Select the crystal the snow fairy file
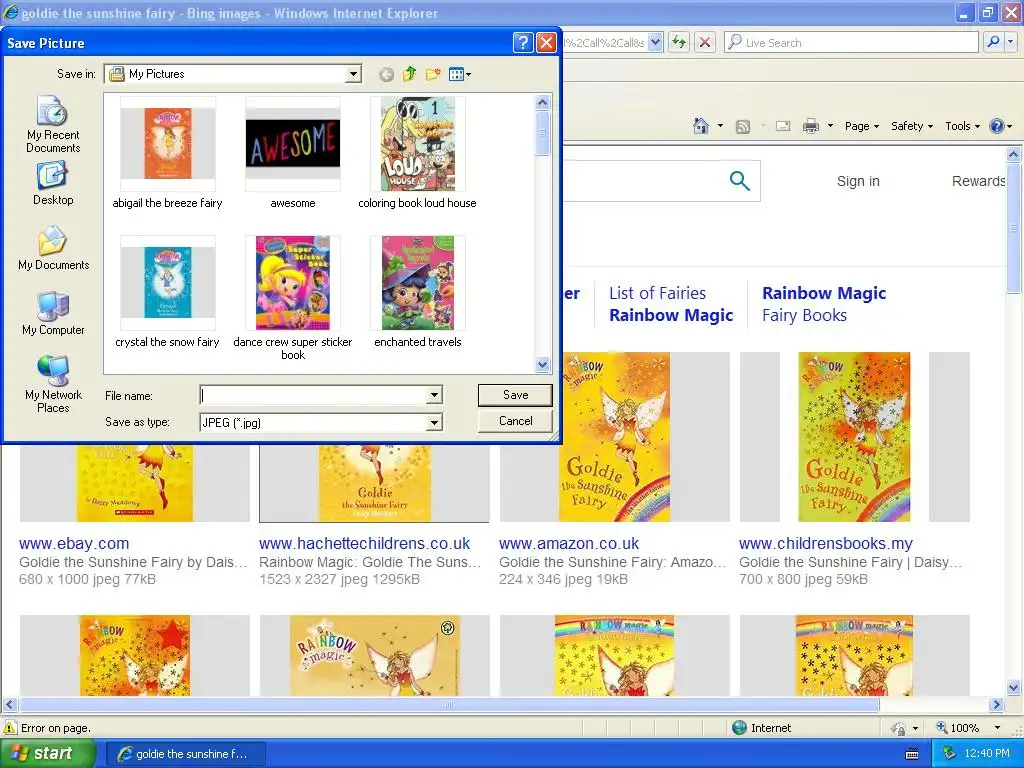 pos(167,293)
